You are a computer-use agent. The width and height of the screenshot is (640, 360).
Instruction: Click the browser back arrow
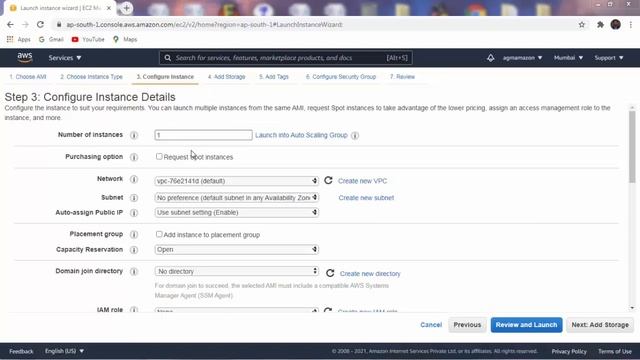(10, 24)
